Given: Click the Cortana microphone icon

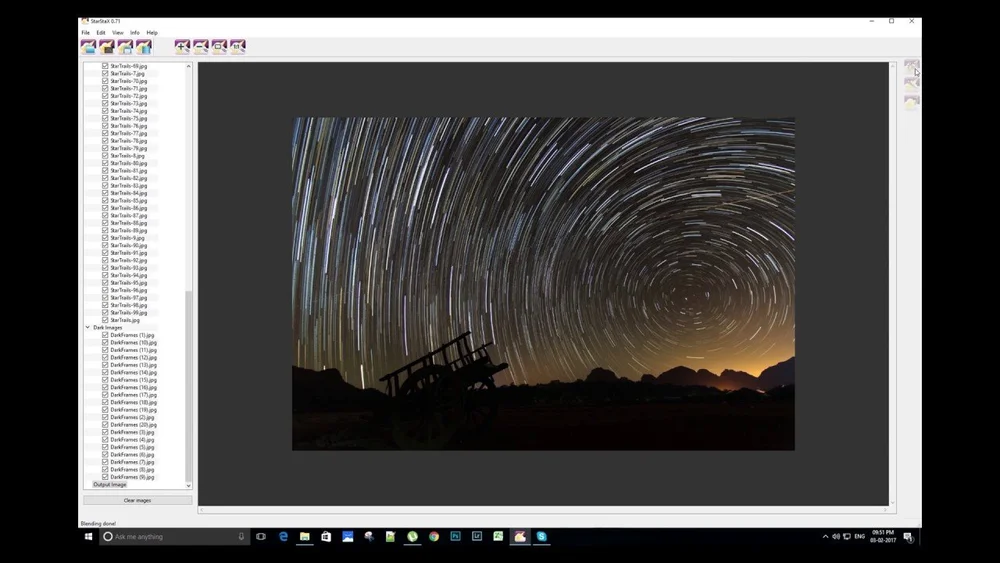Looking at the screenshot, I should [241, 537].
